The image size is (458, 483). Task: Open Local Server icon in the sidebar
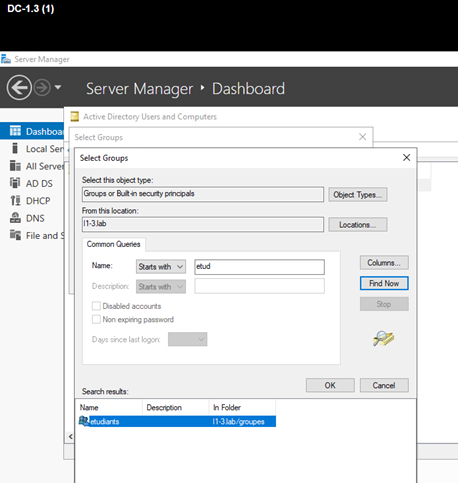15,148
